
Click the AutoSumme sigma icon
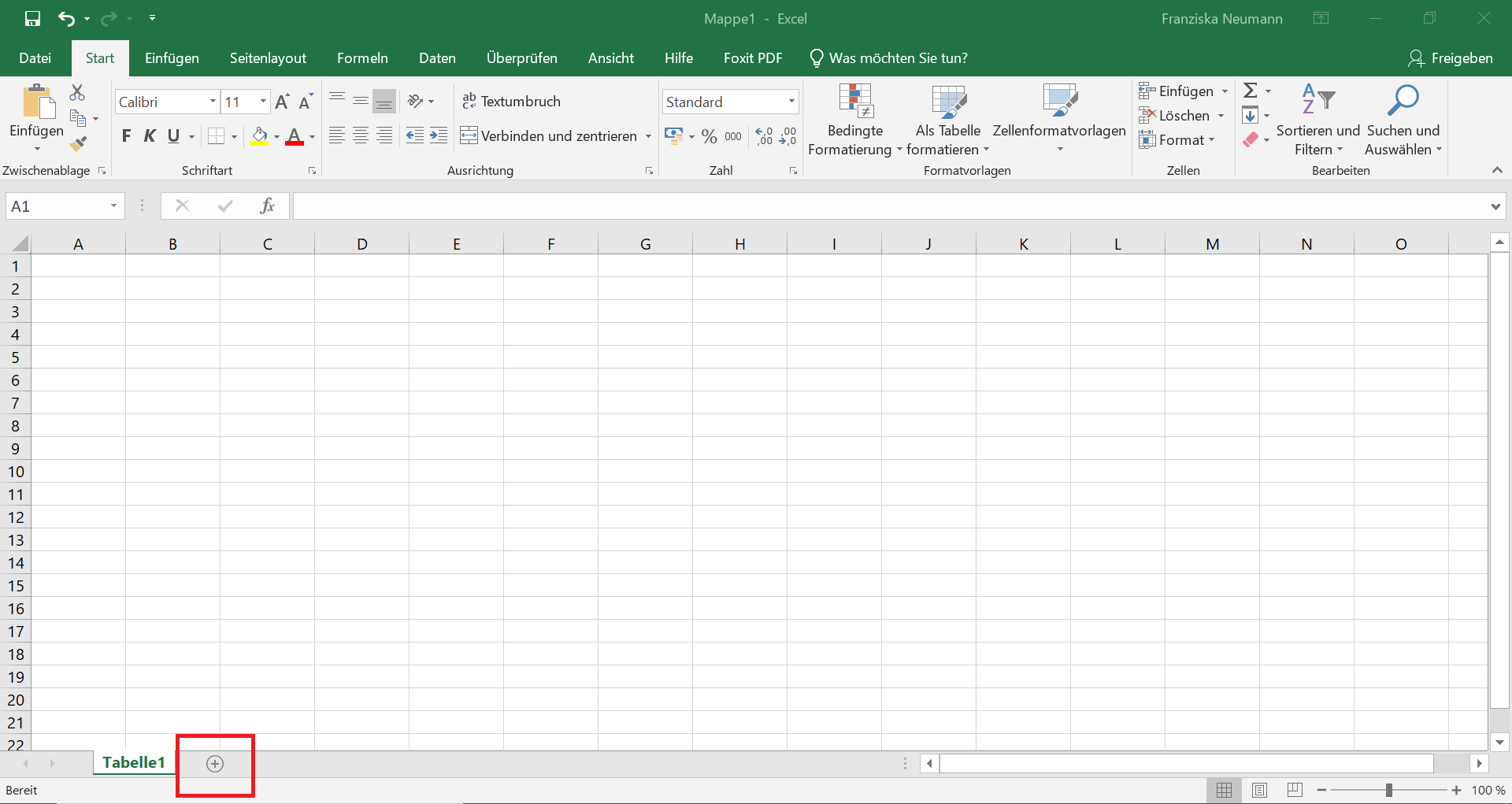click(x=1251, y=90)
